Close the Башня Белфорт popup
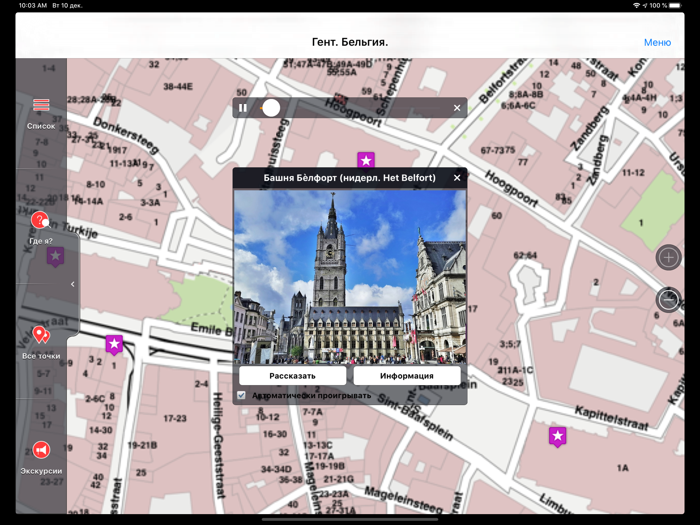The image size is (700, 525). coord(457,178)
